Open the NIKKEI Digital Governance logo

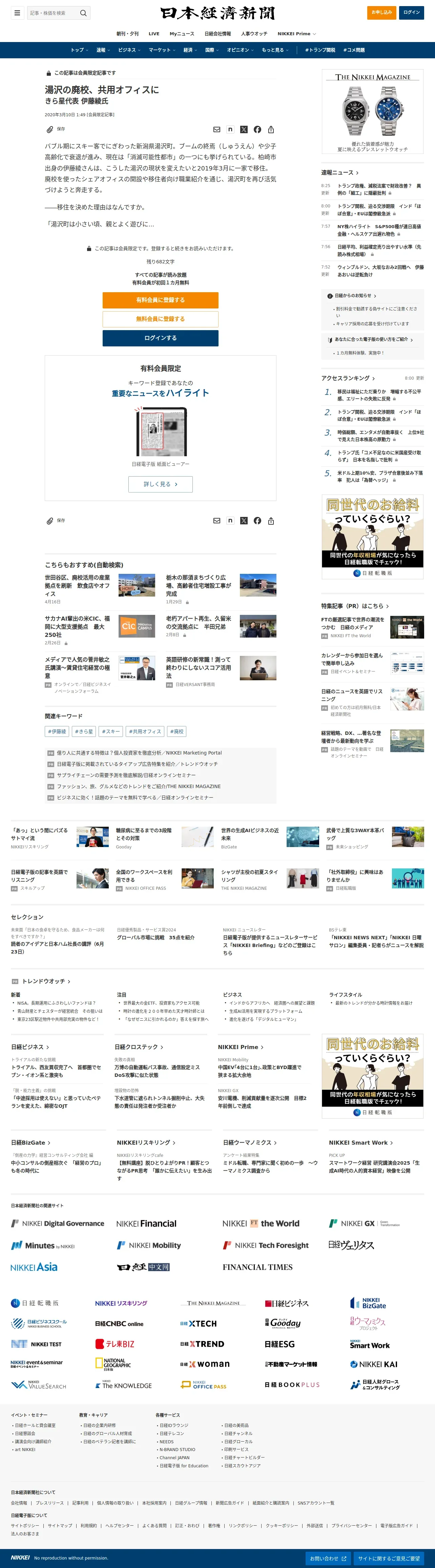coord(58,1224)
